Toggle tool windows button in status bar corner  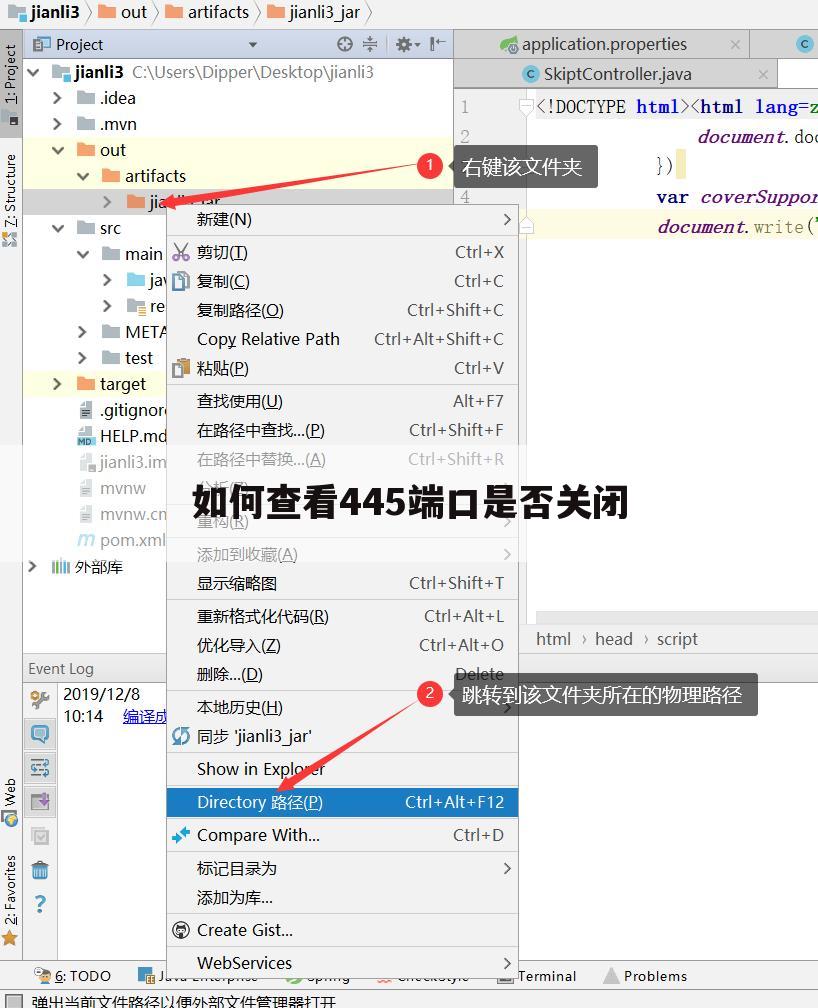[x=14, y=1001]
